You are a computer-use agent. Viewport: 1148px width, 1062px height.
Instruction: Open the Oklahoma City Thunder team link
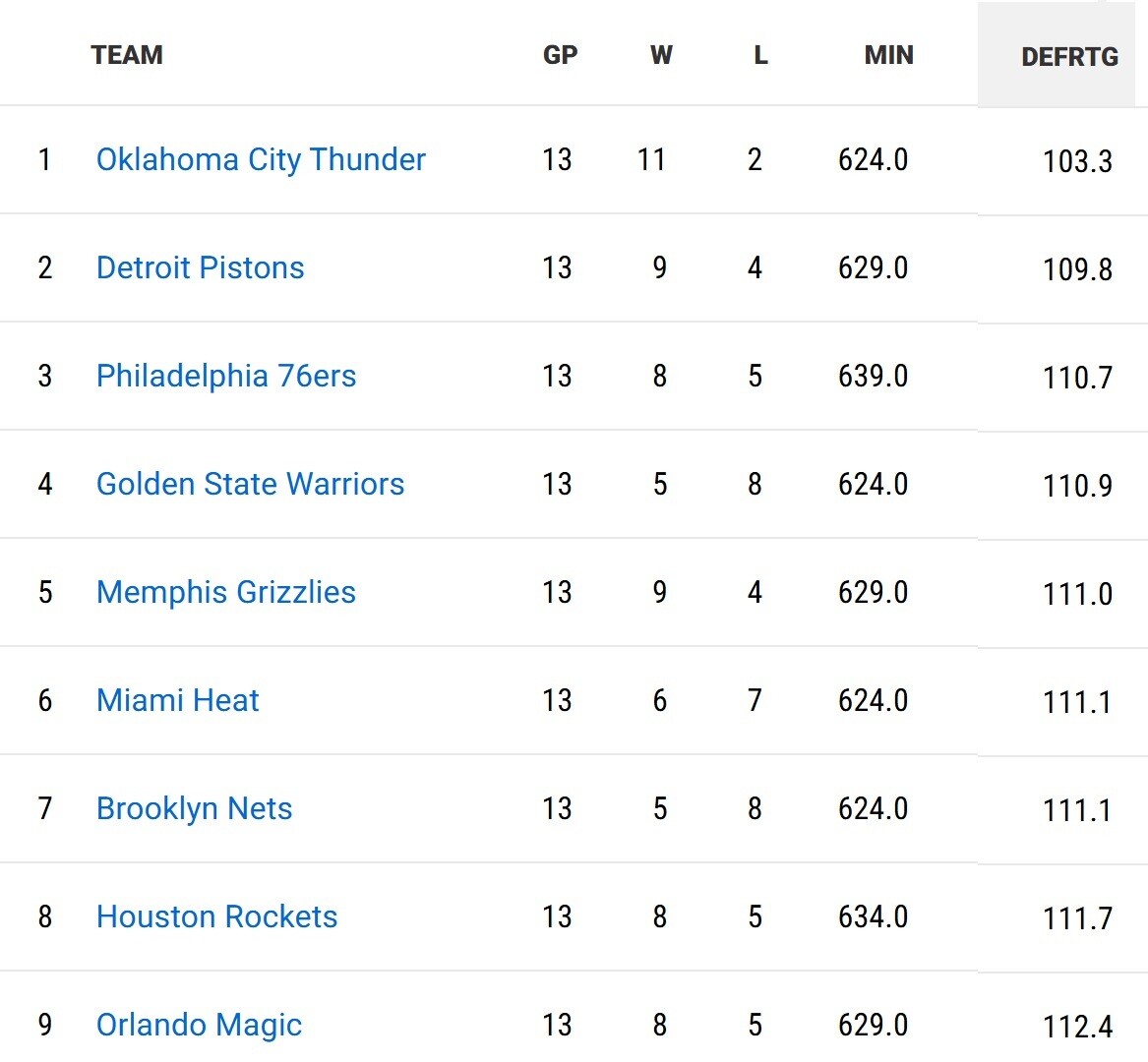(261, 159)
